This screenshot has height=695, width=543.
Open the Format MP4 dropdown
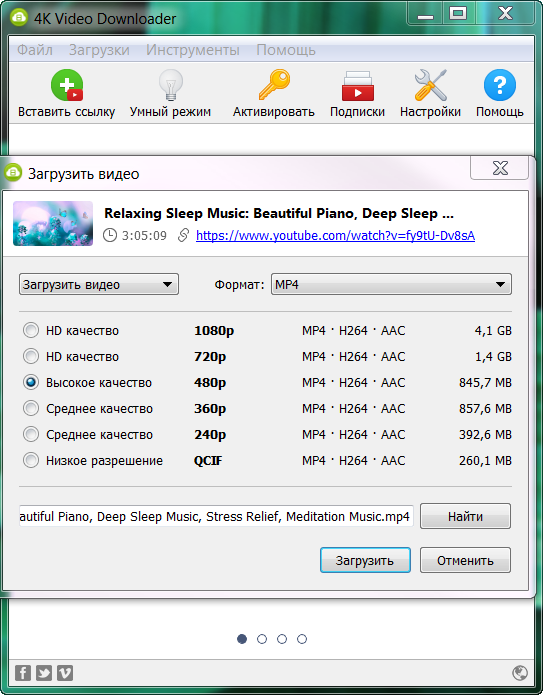[391, 284]
